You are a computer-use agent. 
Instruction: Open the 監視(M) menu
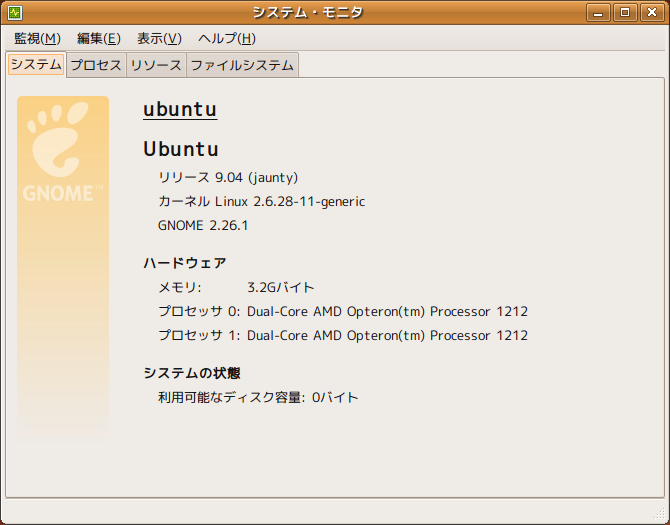[x=37, y=38]
